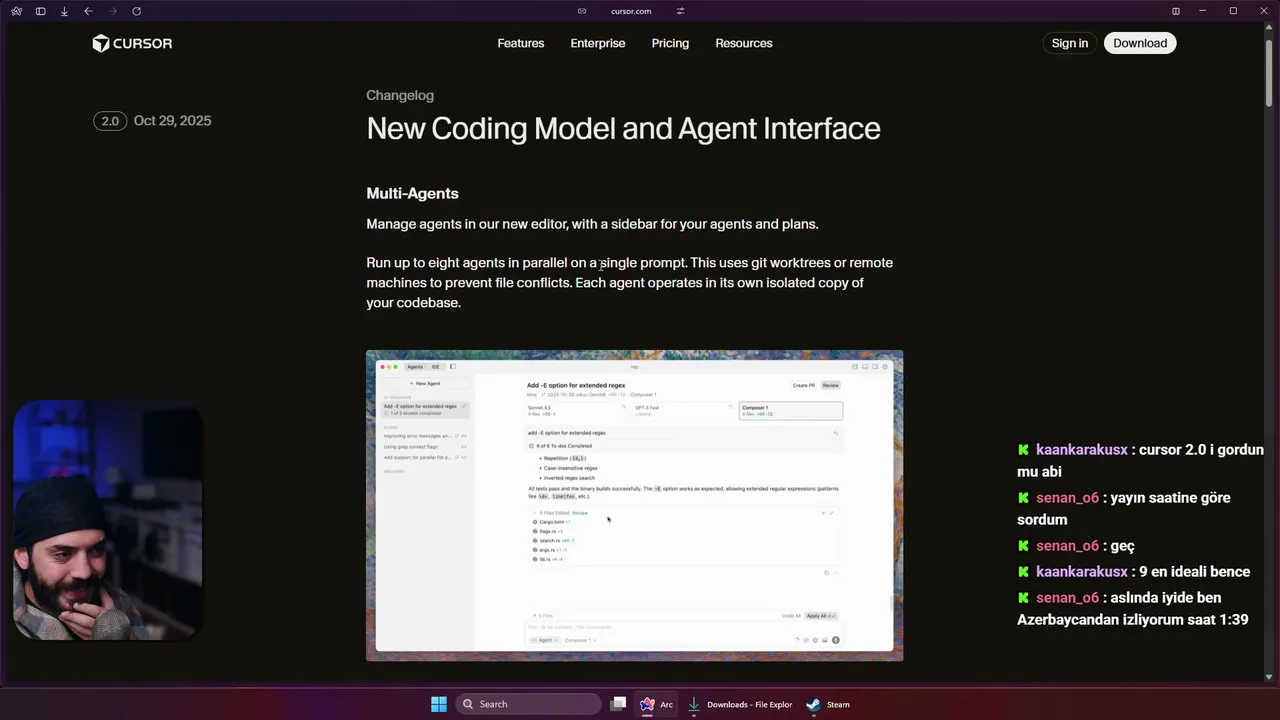Open Steam from the taskbar

(x=829, y=704)
